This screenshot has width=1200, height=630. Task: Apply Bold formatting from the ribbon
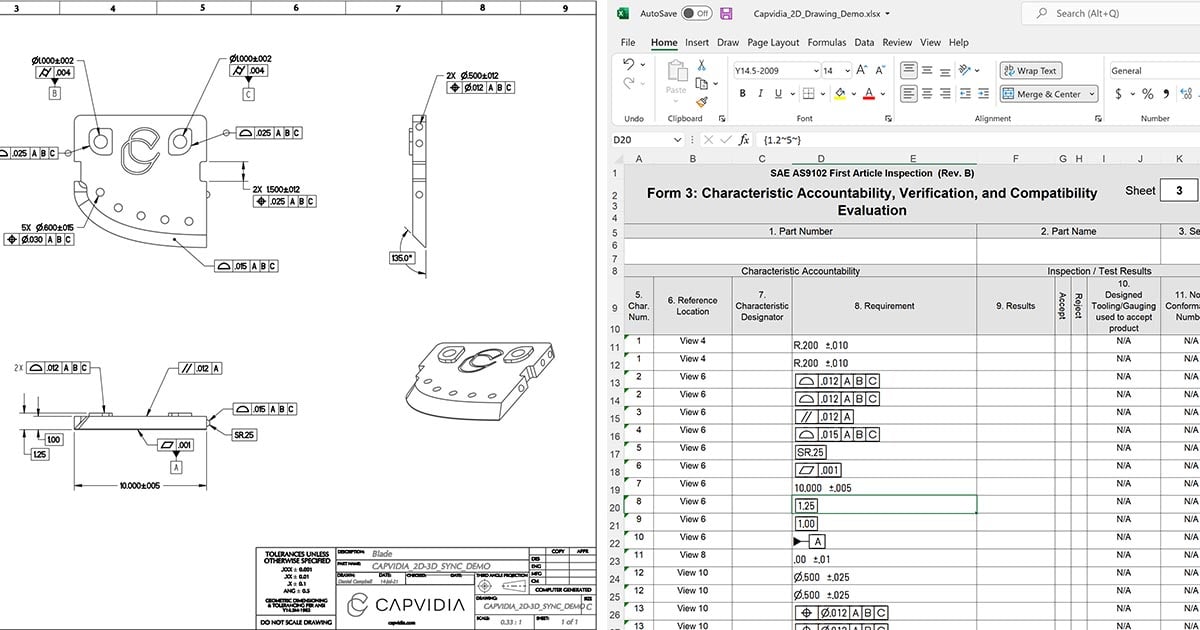pos(742,93)
